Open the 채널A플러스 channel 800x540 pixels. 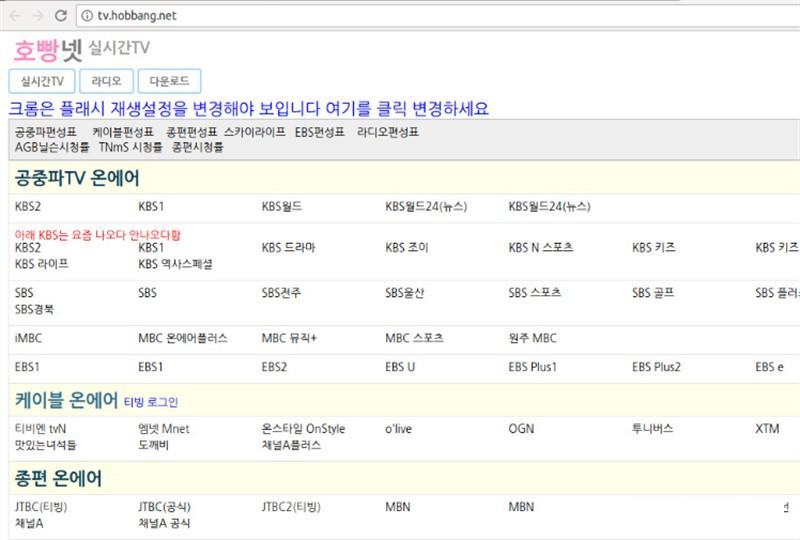291,445
